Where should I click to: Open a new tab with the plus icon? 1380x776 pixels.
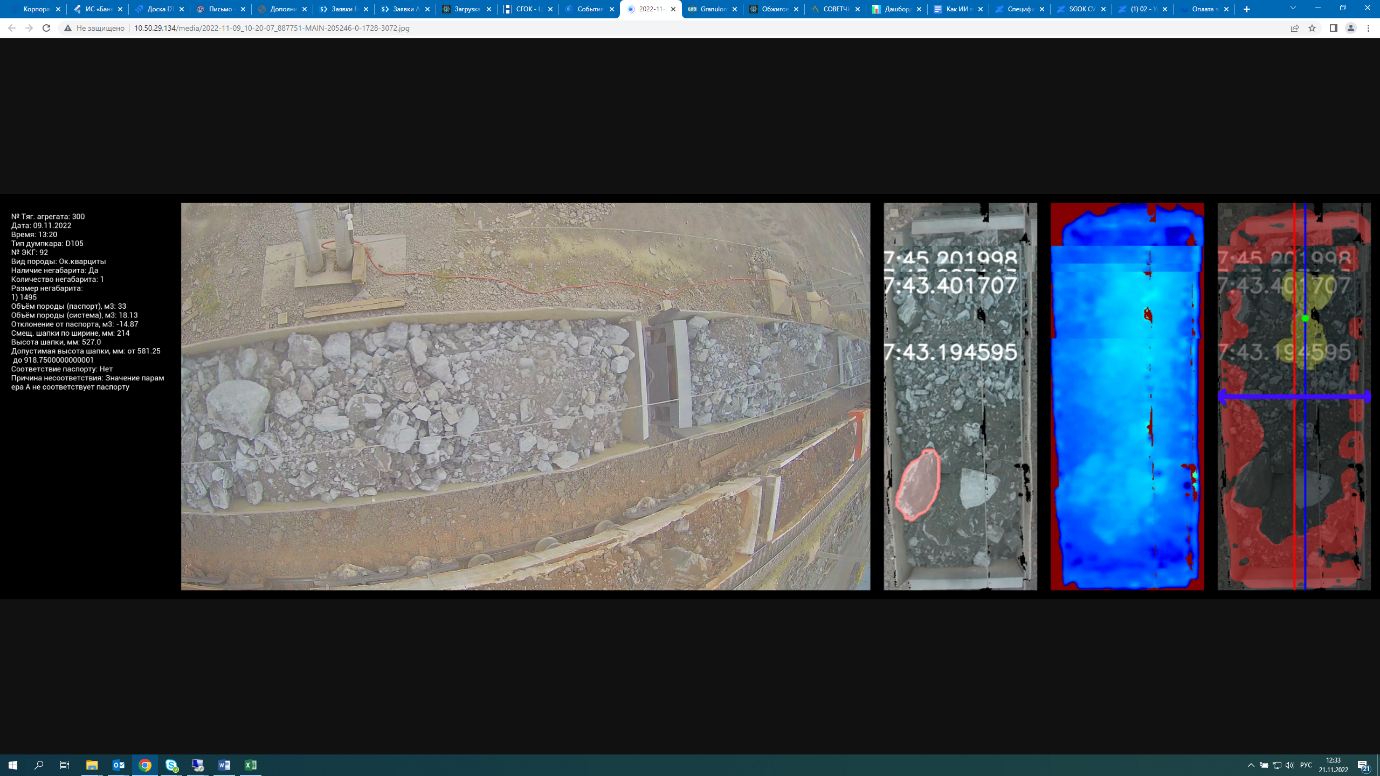point(1246,9)
